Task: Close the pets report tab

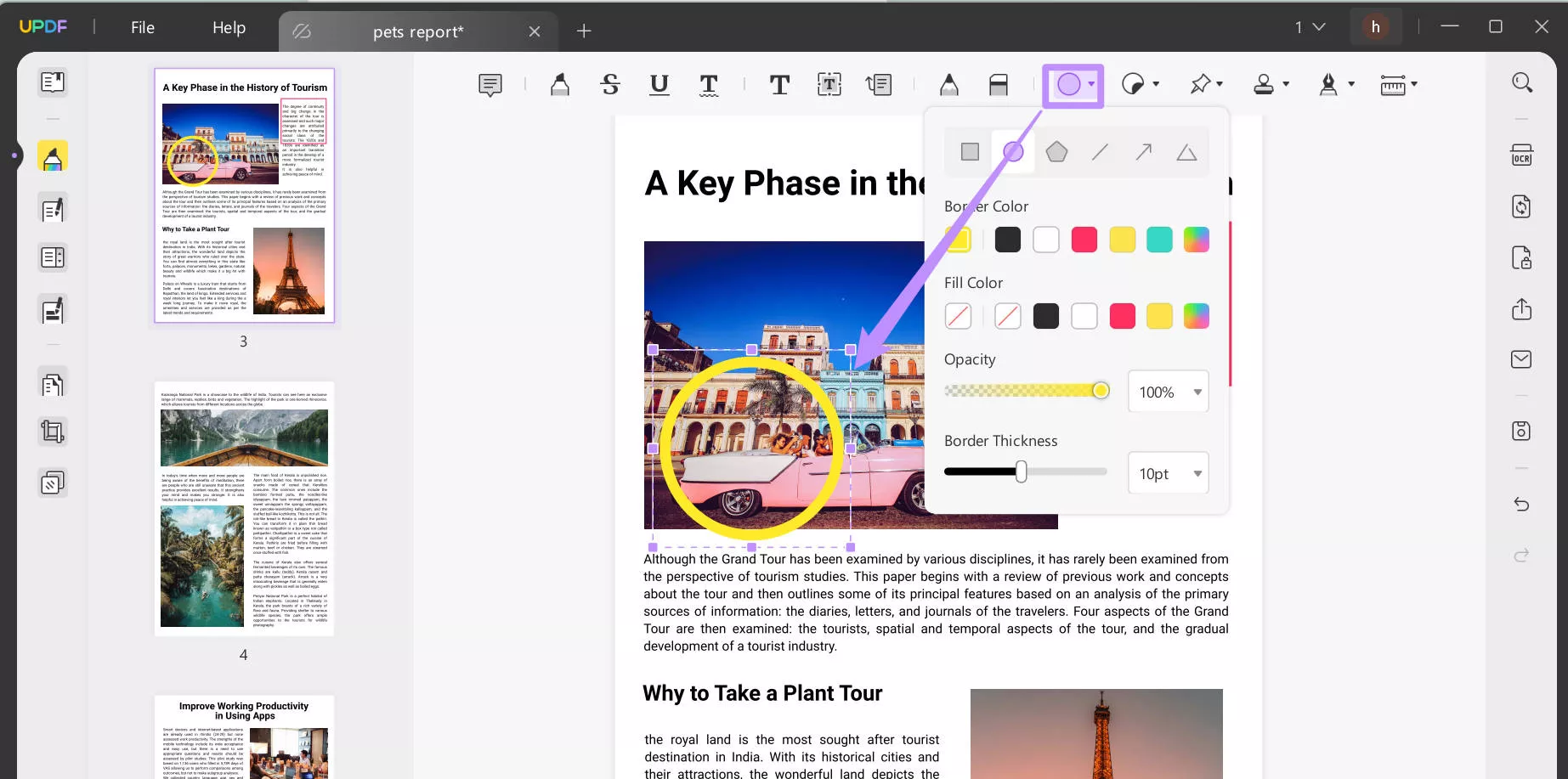Action: [x=535, y=31]
